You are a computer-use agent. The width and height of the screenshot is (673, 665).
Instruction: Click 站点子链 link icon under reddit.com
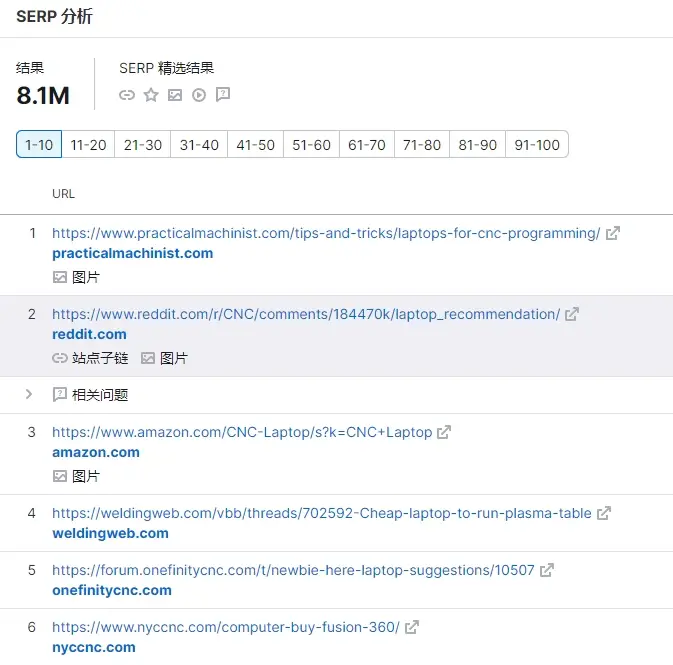tap(60, 358)
